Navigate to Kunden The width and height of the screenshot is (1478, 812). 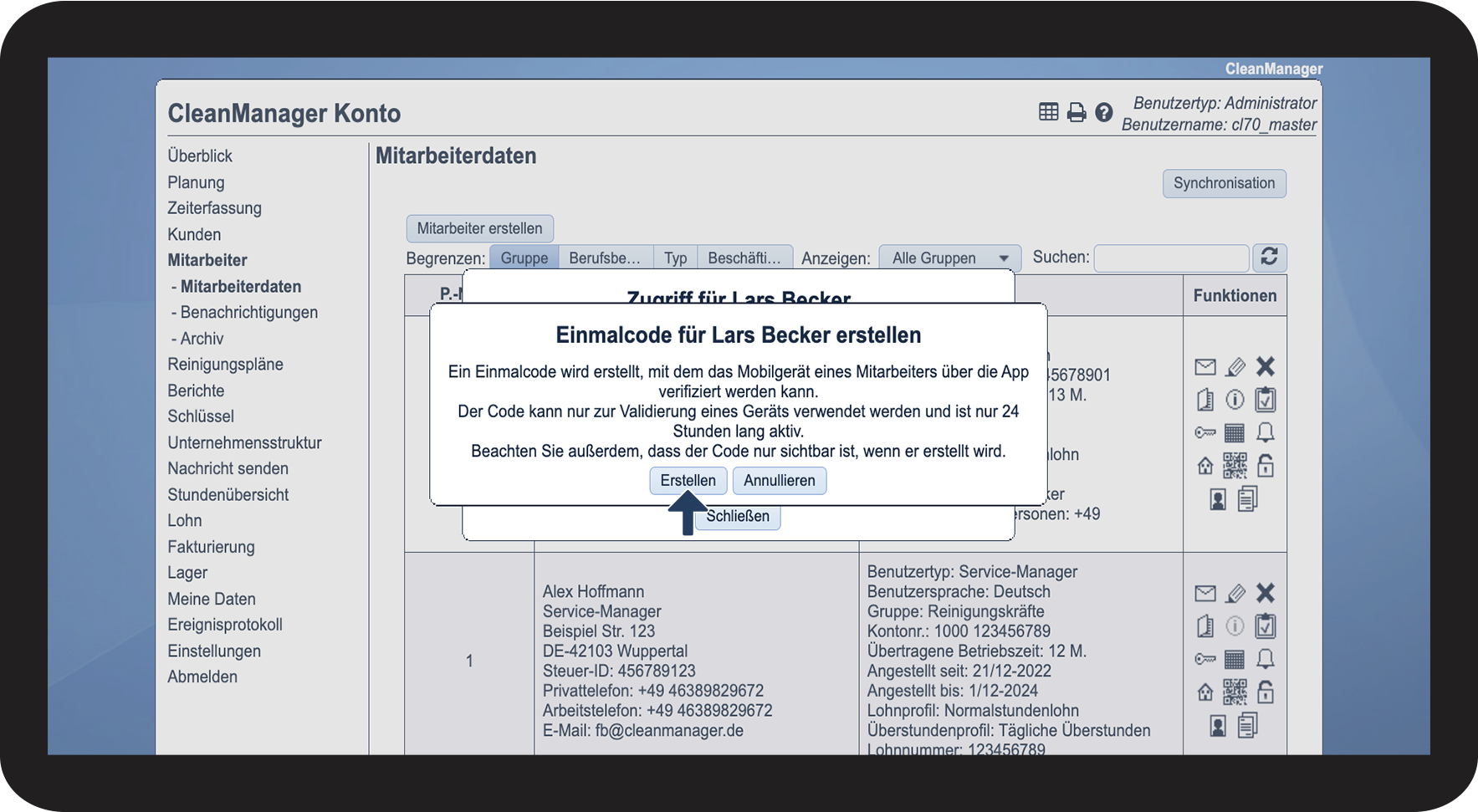(x=194, y=234)
